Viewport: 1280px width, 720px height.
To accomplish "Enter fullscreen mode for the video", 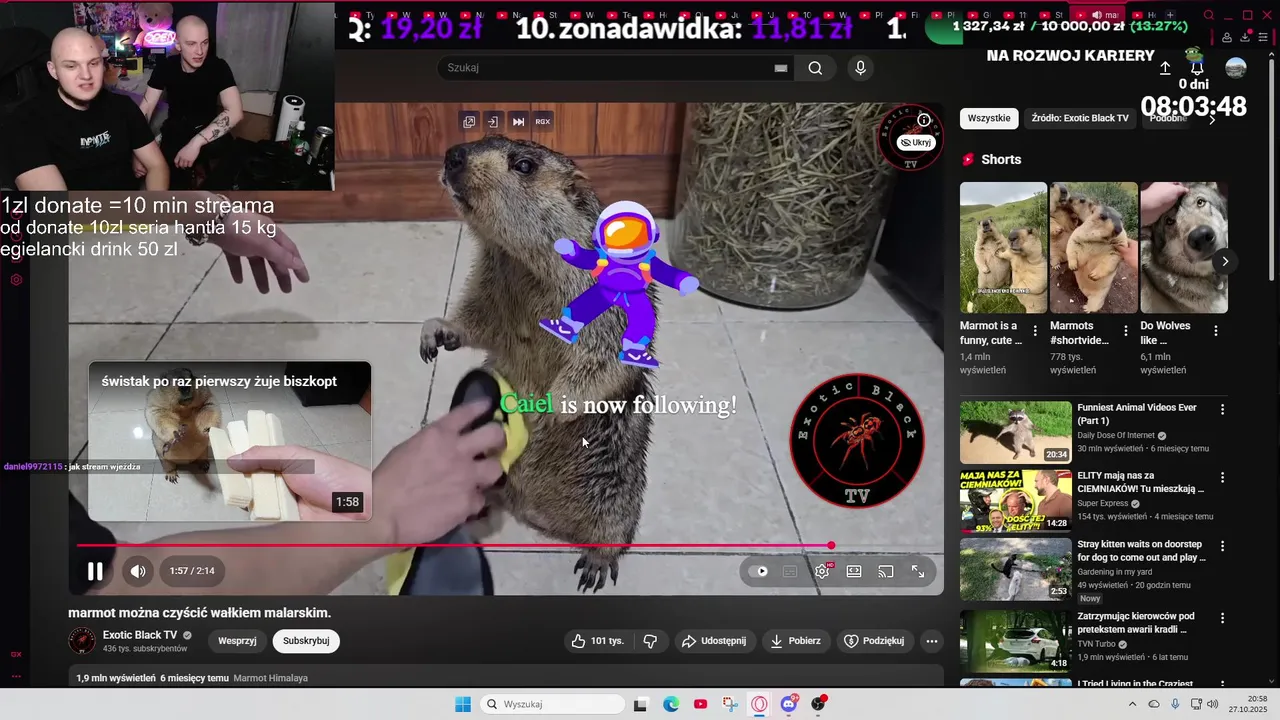I will point(918,572).
